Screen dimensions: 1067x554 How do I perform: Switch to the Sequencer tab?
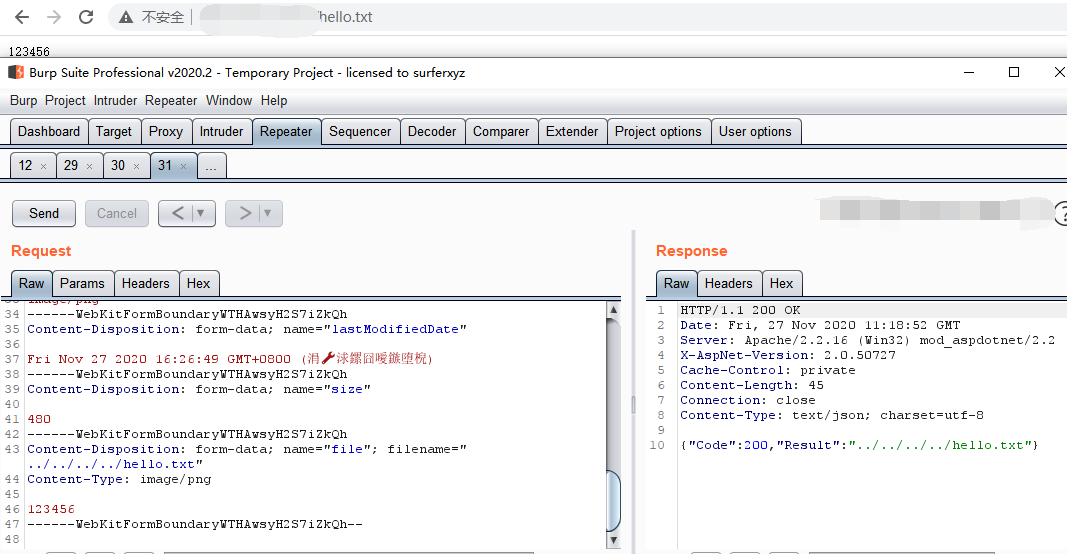pos(360,131)
